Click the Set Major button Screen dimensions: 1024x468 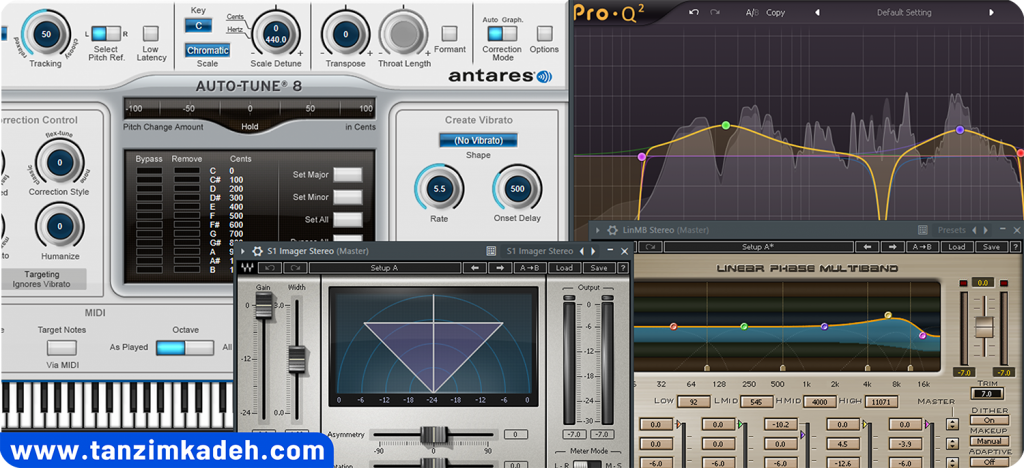[x=347, y=174]
